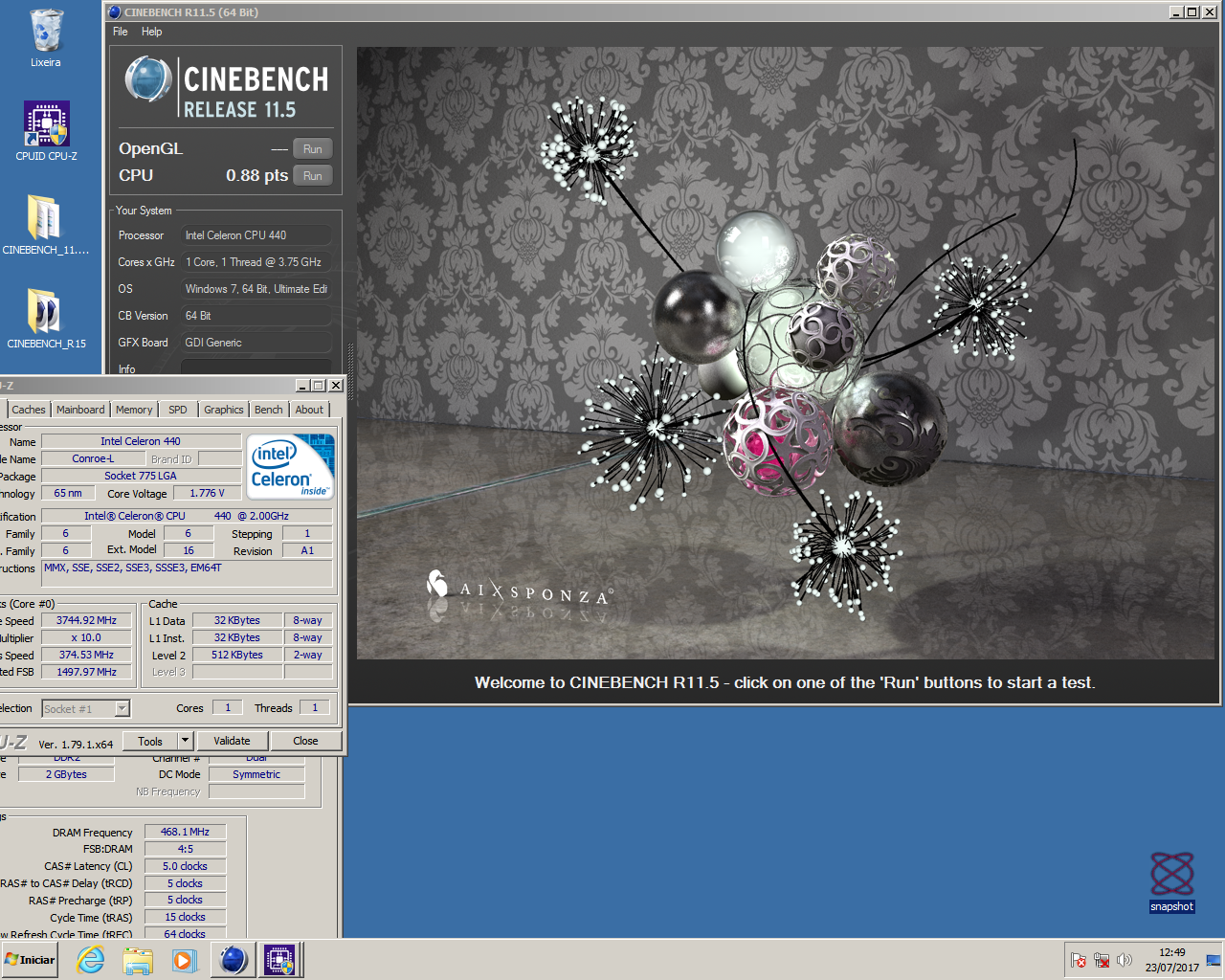The height and width of the screenshot is (980, 1225).
Task: Click the Action Center flag tray icon
Action: tap(1079, 960)
